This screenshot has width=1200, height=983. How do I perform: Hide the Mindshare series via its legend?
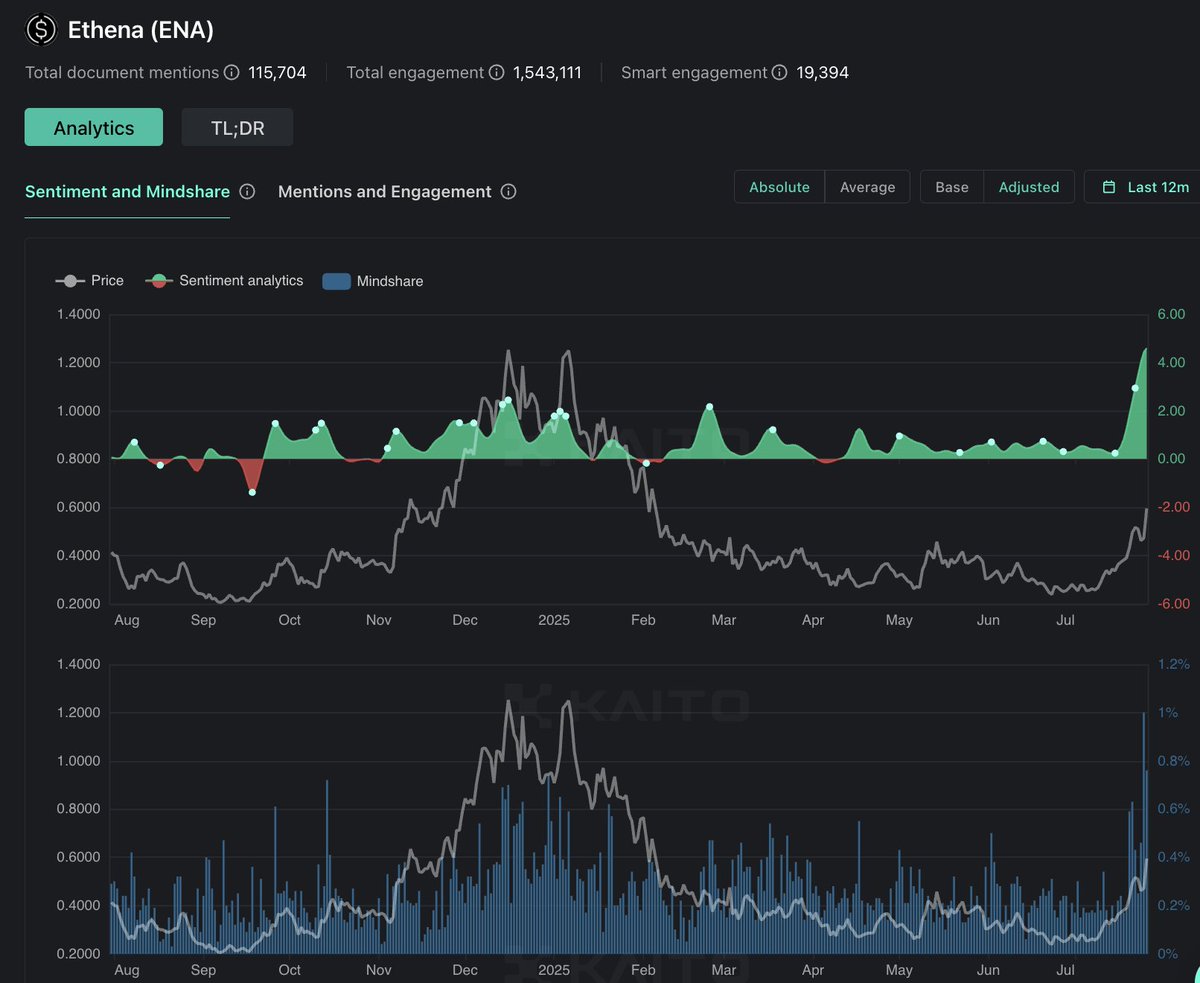[390, 281]
